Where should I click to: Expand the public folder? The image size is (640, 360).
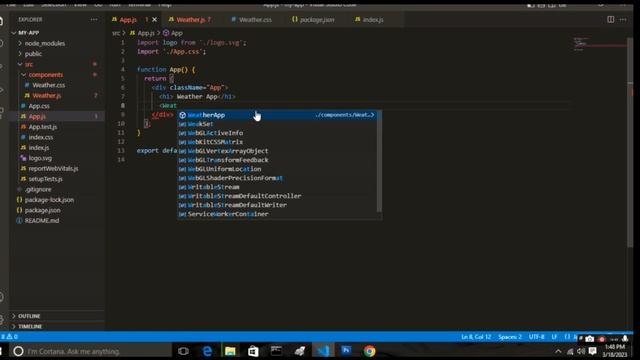[33, 54]
